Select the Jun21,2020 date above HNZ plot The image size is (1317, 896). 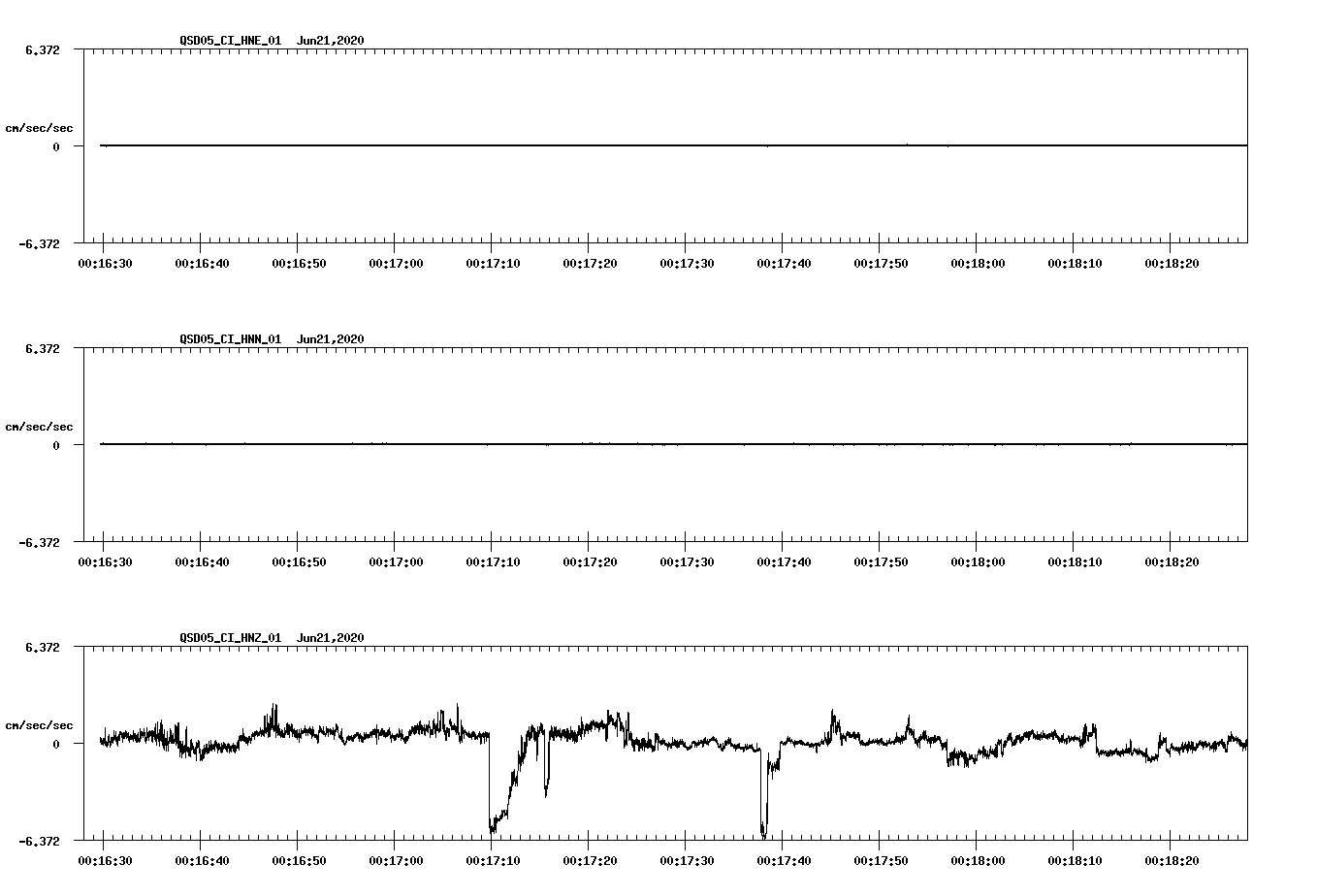(331, 638)
